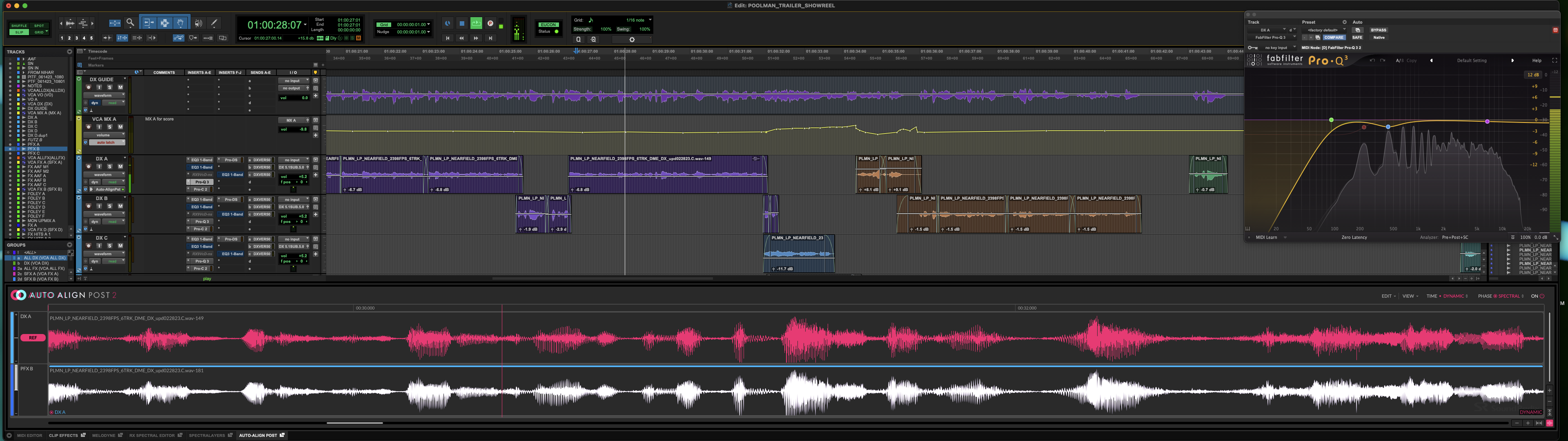Image resolution: width=1568 pixels, height=441 pixels.
Task: Click the Grid settings gear icon
Action: point(633,40)
